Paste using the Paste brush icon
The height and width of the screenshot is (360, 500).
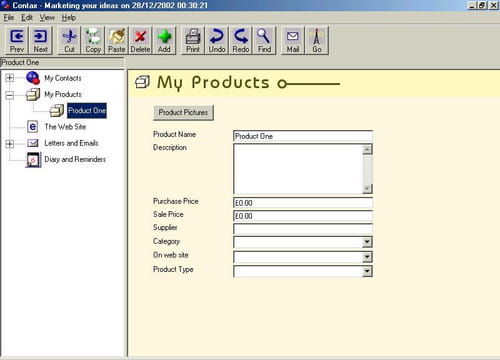(117, 40)
